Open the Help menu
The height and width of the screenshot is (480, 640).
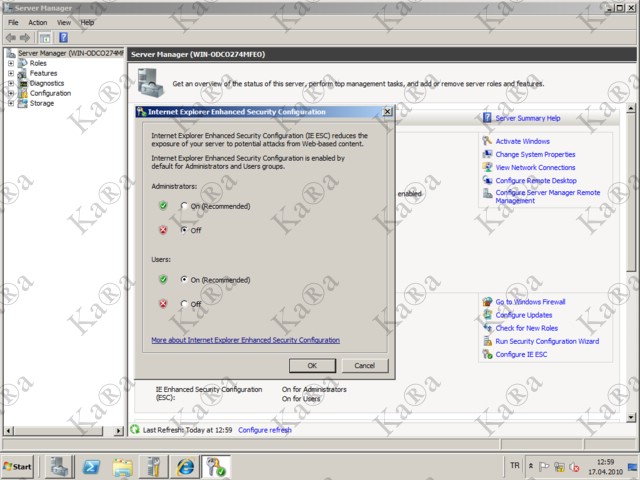(87, 22)
